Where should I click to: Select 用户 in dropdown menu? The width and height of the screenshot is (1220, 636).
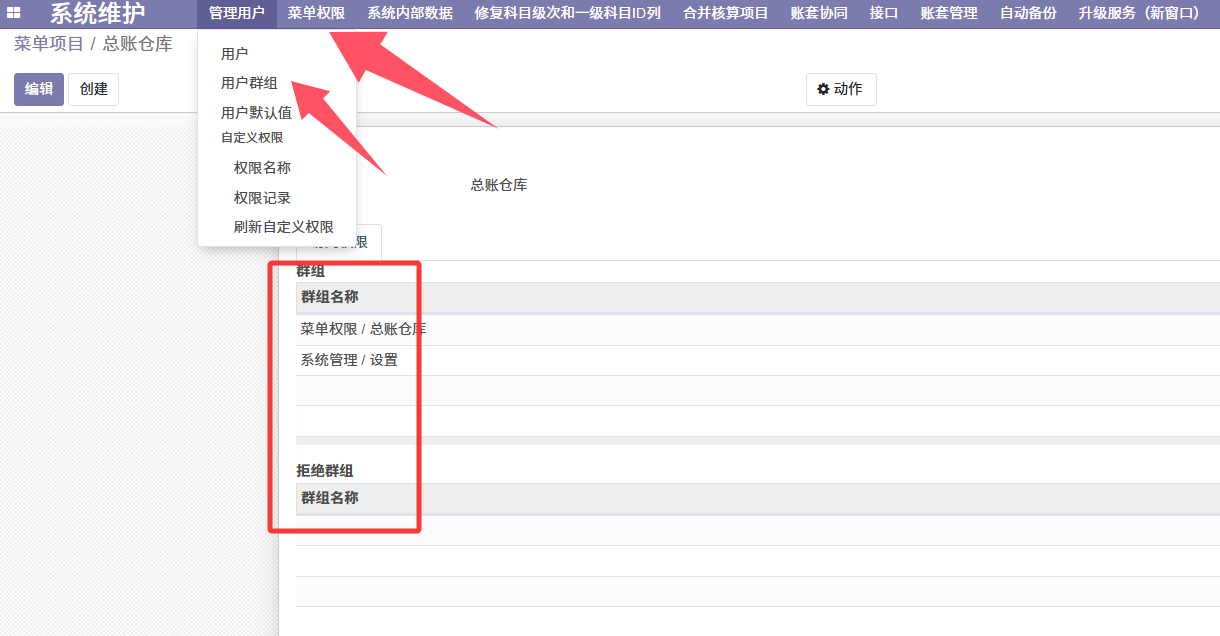(x=235, y=54)
